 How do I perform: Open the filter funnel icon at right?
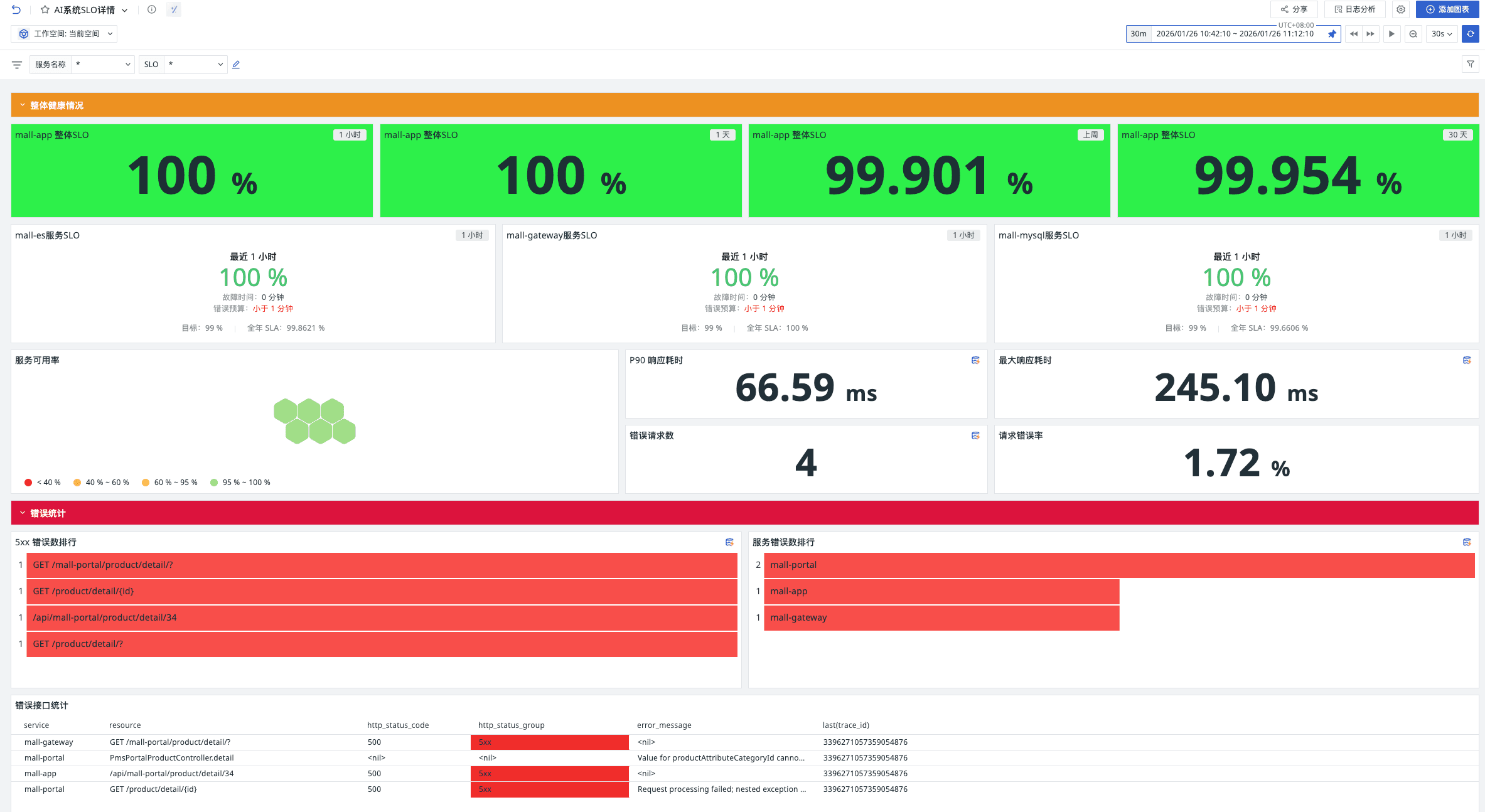point(1470,64)
